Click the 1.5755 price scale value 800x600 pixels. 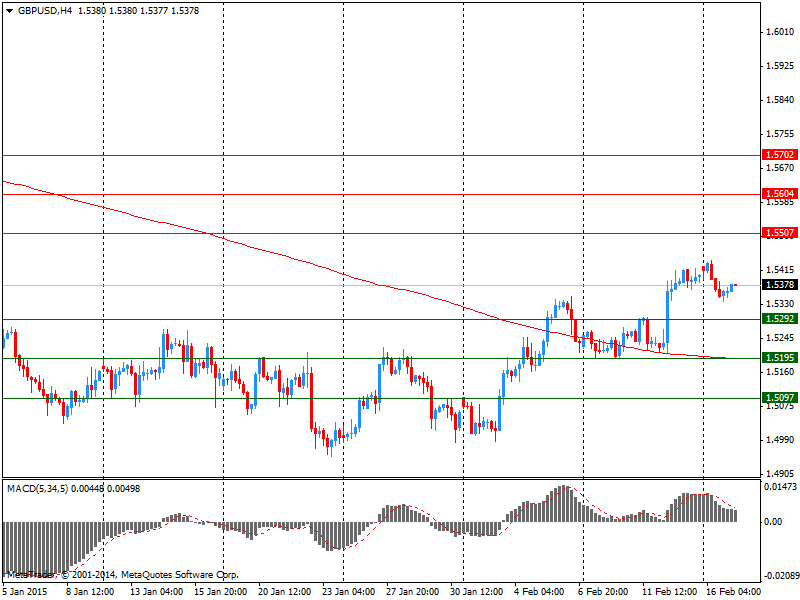(781, 134)
